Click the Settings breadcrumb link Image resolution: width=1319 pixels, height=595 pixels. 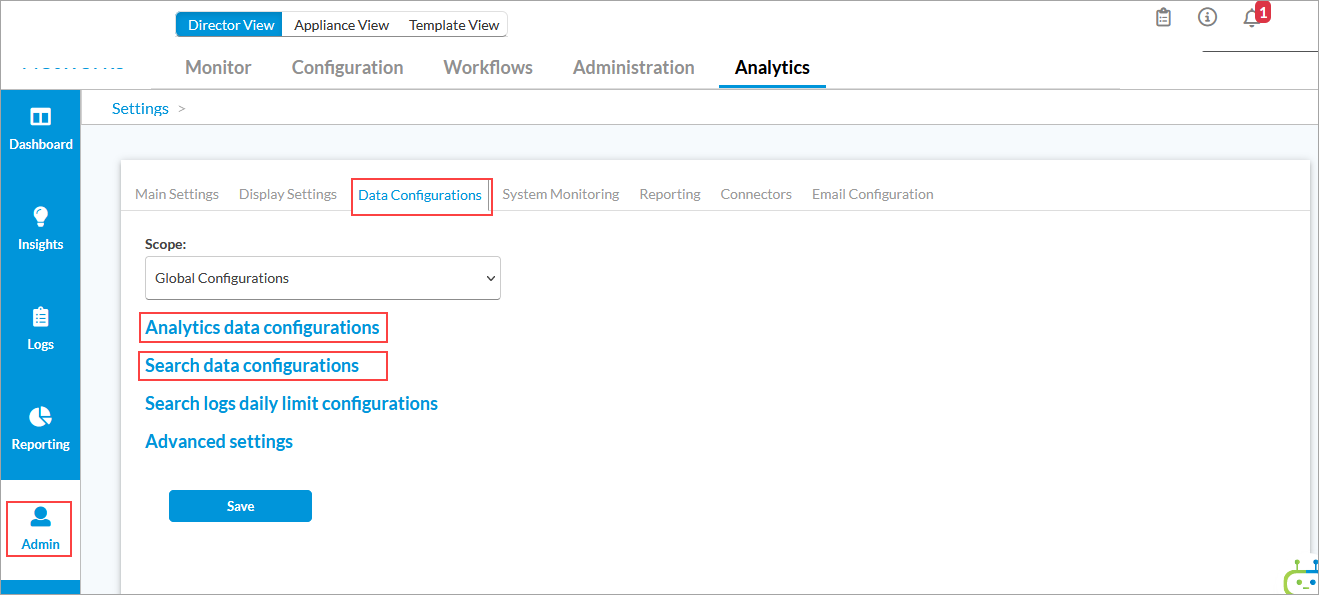140,108
